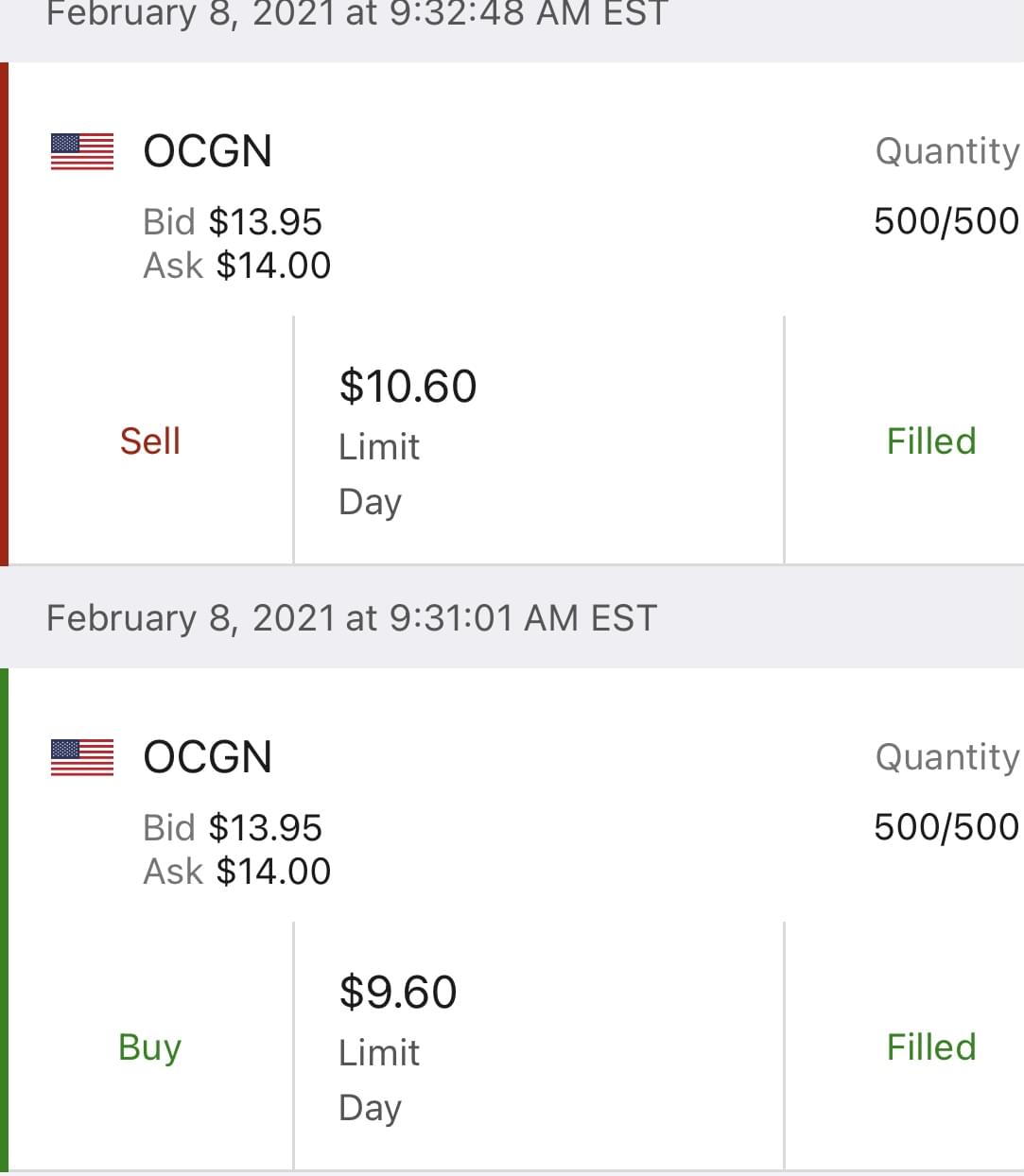Tap the 9:32:48 AM date header
The height and width of the screenshot is (1176, 1024).
click(356, 14)
